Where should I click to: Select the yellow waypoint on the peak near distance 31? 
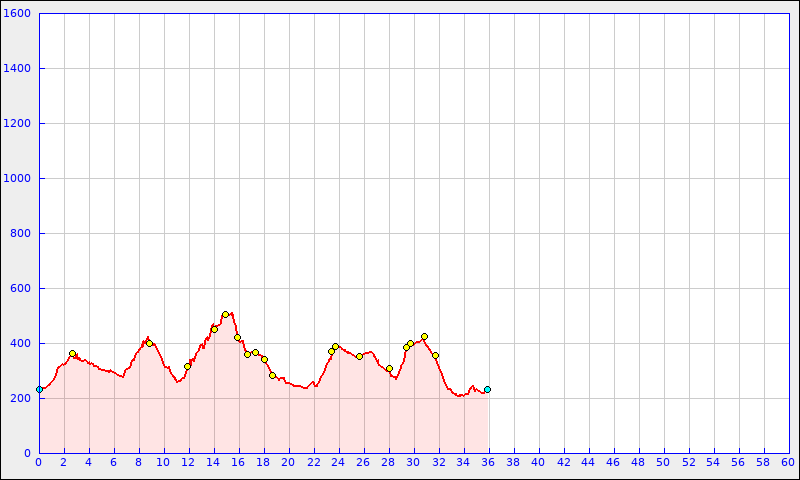click(x=424, y=336)
